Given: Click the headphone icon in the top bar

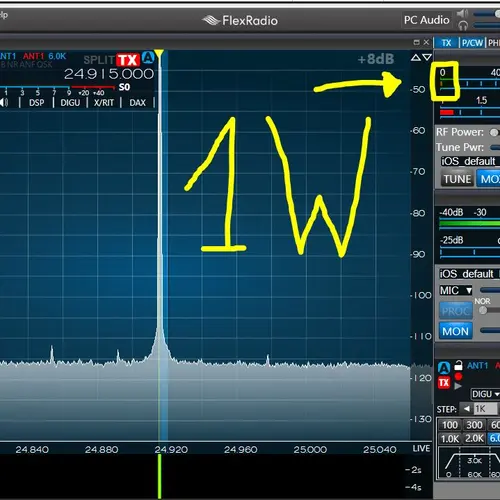Looking at the screenshot, I should [x=463, y=25].
